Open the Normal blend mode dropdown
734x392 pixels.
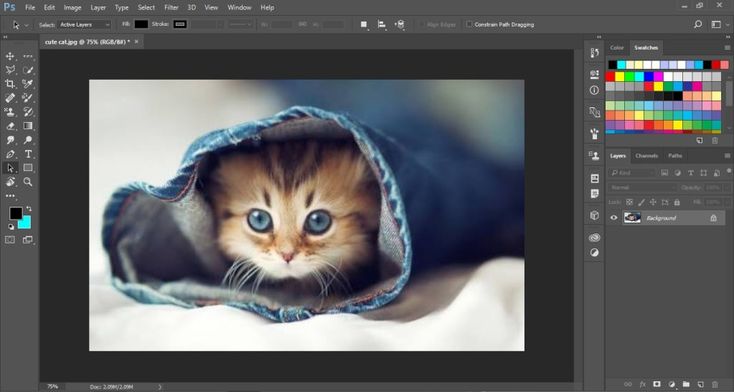[x=643, y=187]
